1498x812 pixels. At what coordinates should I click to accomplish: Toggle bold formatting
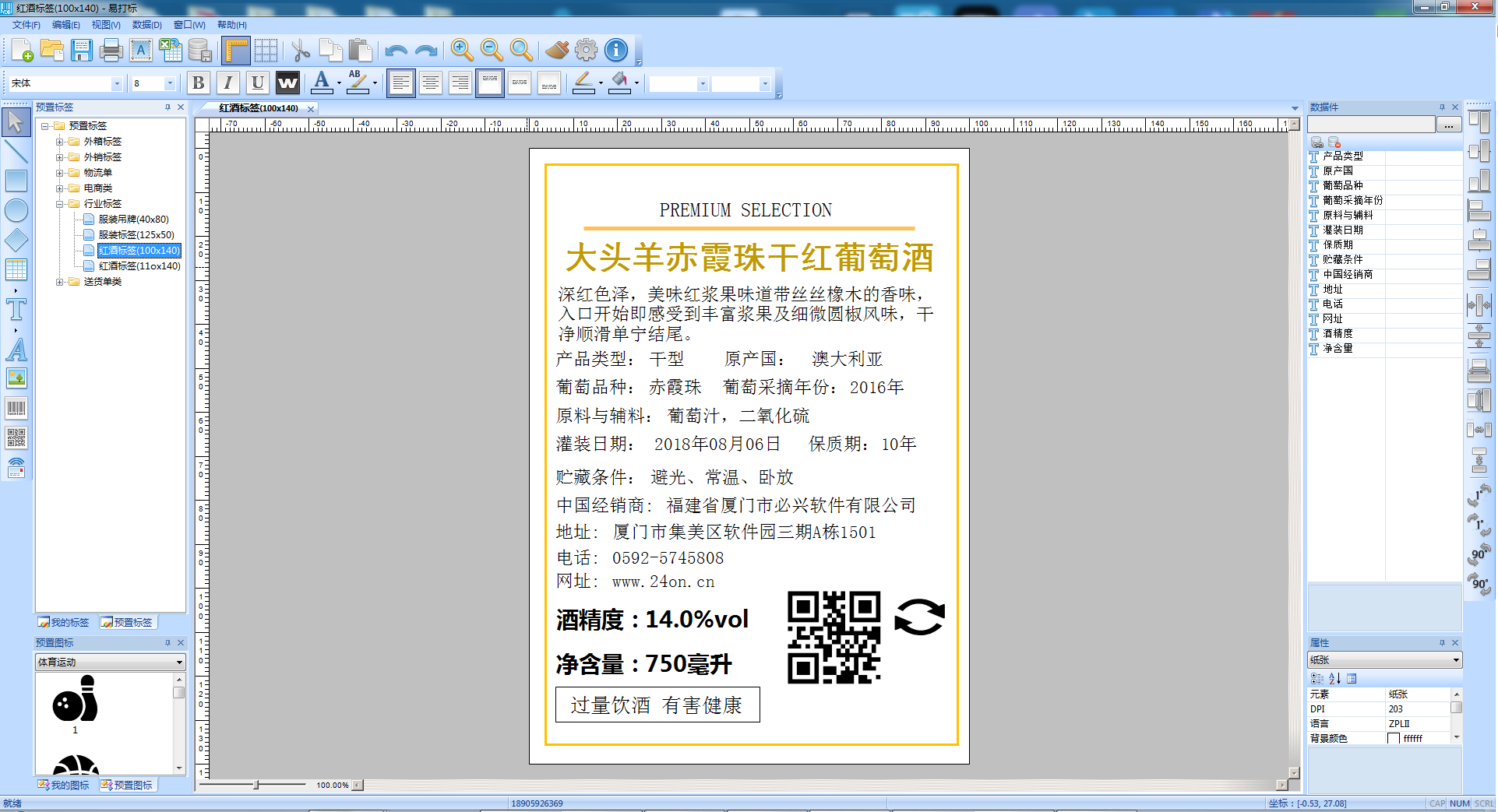tap(198, 83)
